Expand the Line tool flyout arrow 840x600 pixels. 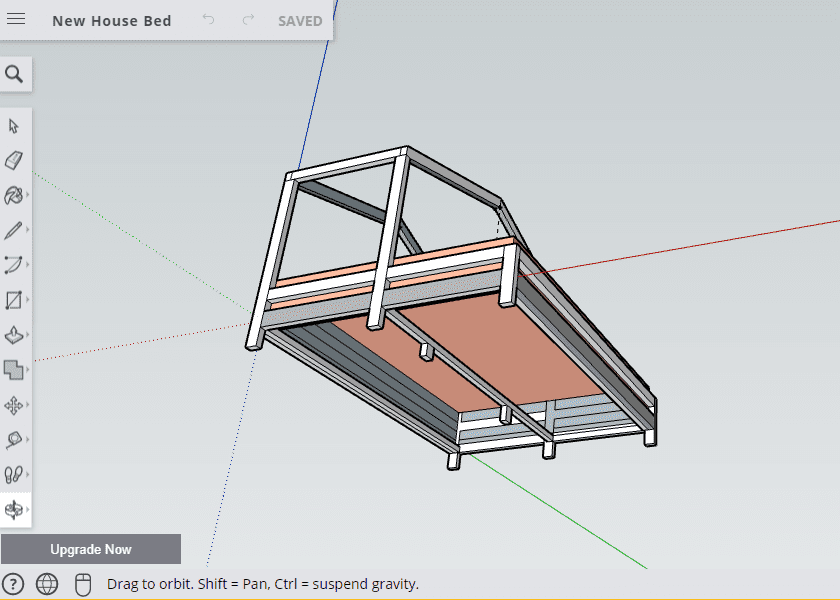click(x=27, y=230)
